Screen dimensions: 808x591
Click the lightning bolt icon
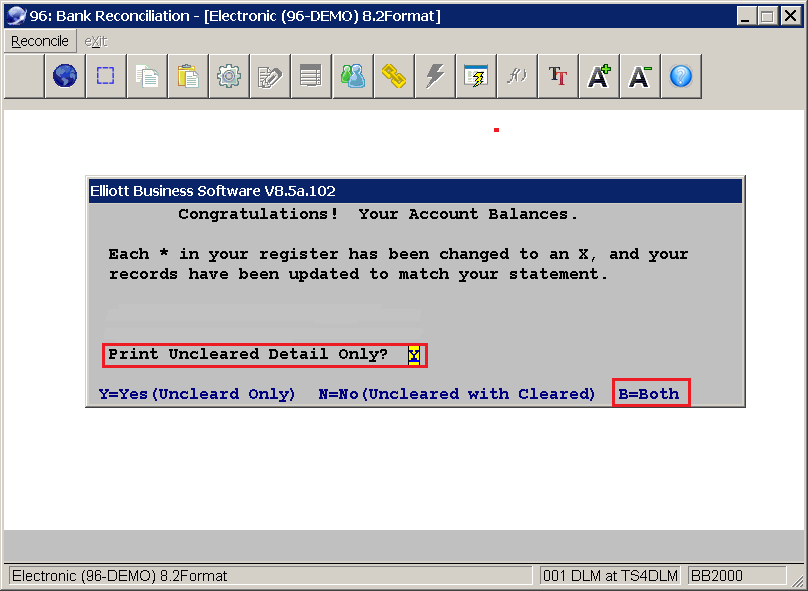pyautogui.click(x=435, y=76)
